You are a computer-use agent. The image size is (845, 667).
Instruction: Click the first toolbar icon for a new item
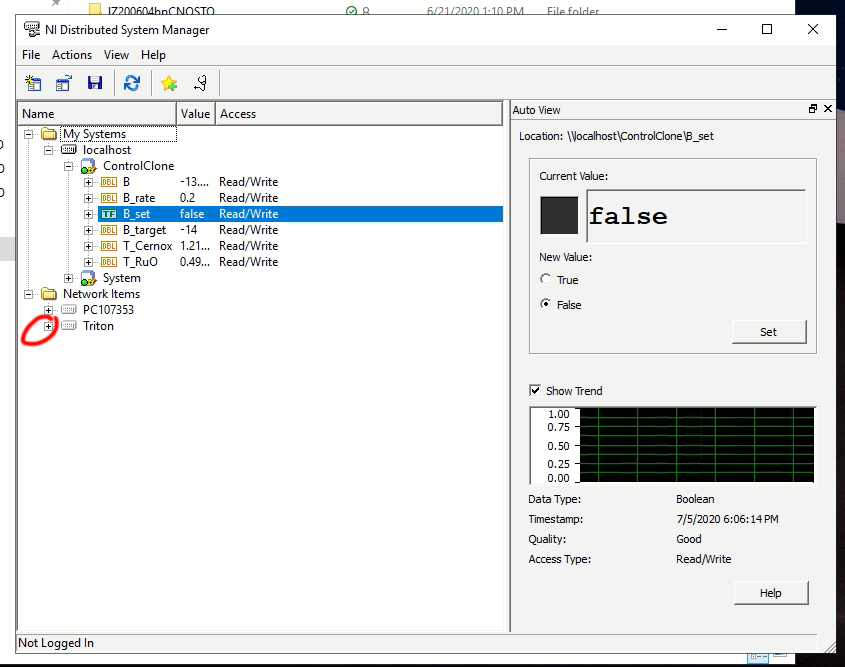pyautogui.click(x=33, y=83)
